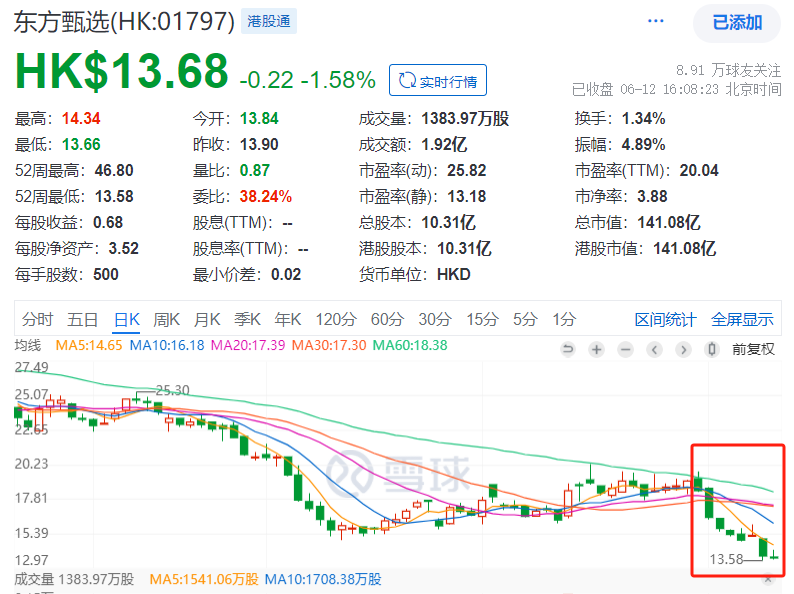
Task: Click the 均线 moving average label
Action: tap(27, 345)
